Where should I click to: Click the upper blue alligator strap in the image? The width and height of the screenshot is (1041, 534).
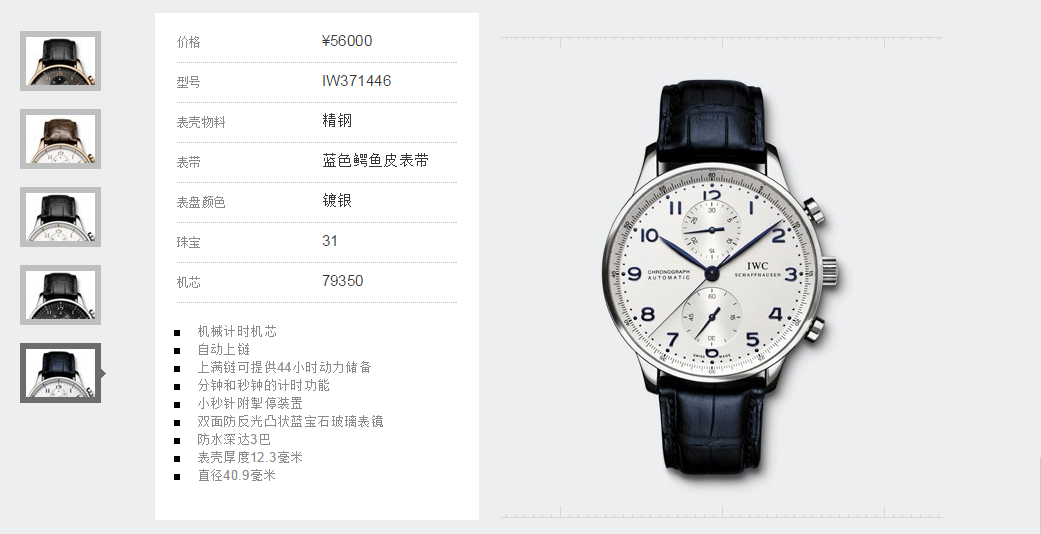[710, 123]
